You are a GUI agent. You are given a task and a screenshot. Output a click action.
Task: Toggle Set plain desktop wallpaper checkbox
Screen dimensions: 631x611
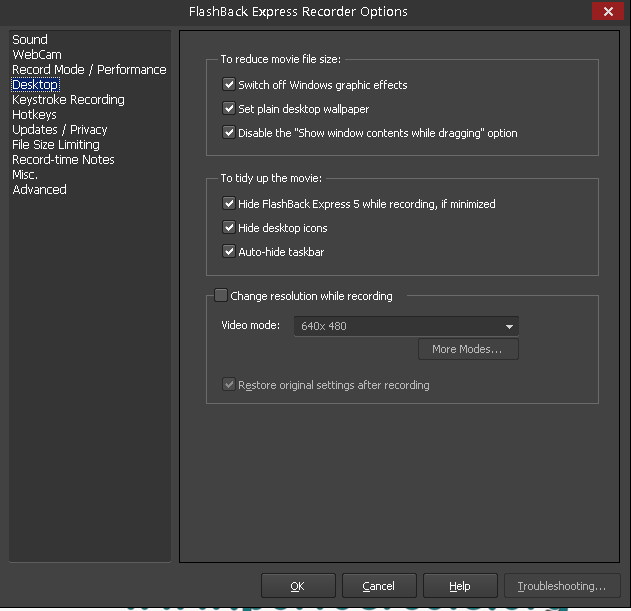(x=229, y=109)
